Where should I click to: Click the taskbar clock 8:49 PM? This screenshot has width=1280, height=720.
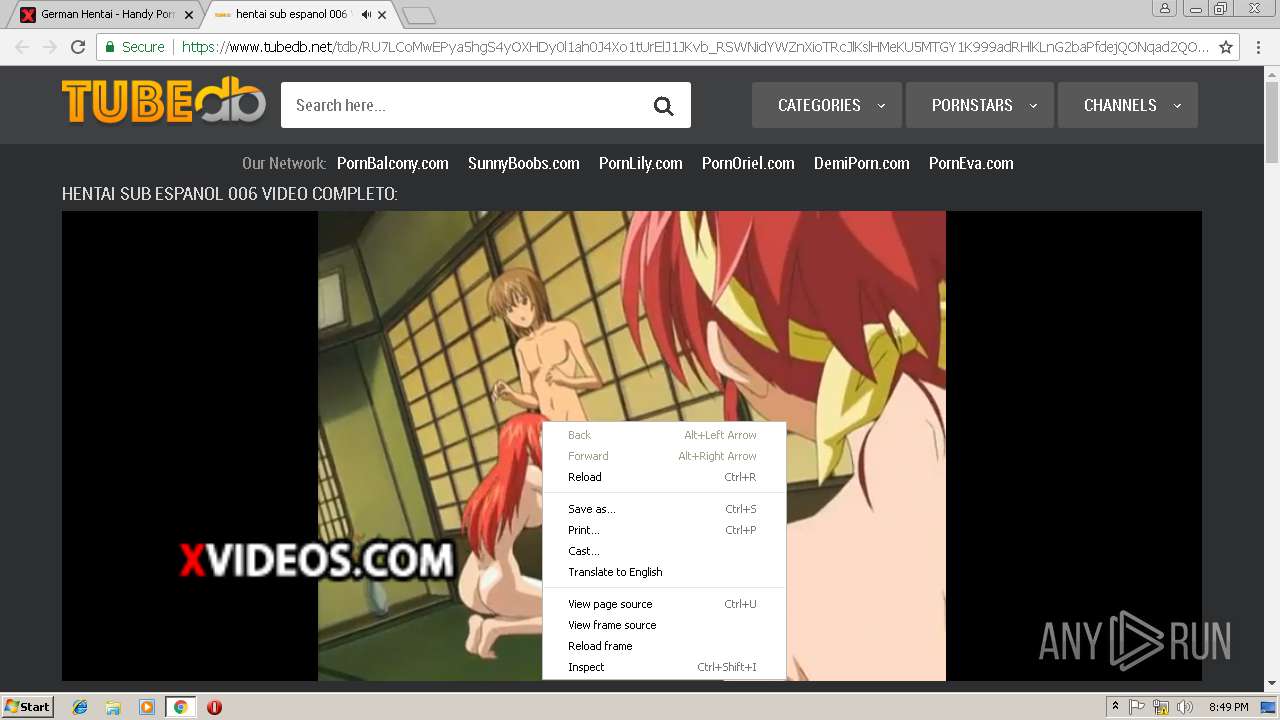[x=1228, y=707]
